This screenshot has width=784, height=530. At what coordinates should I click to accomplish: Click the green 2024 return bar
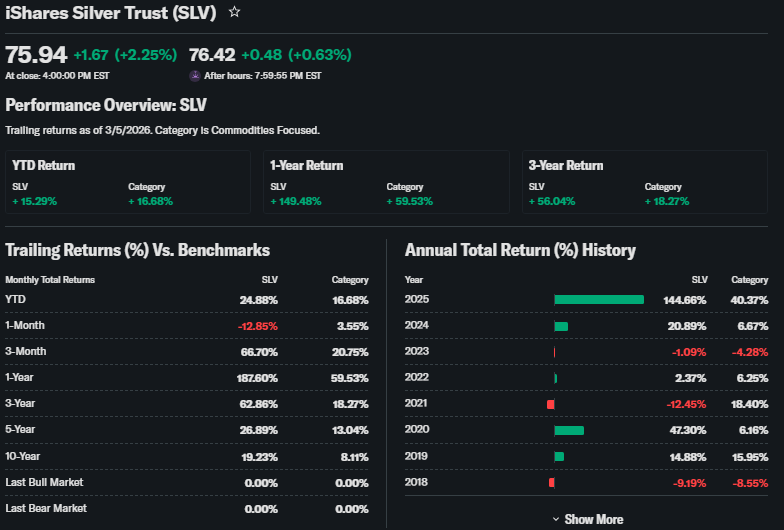pyautogui.click(x=561, y=326)
